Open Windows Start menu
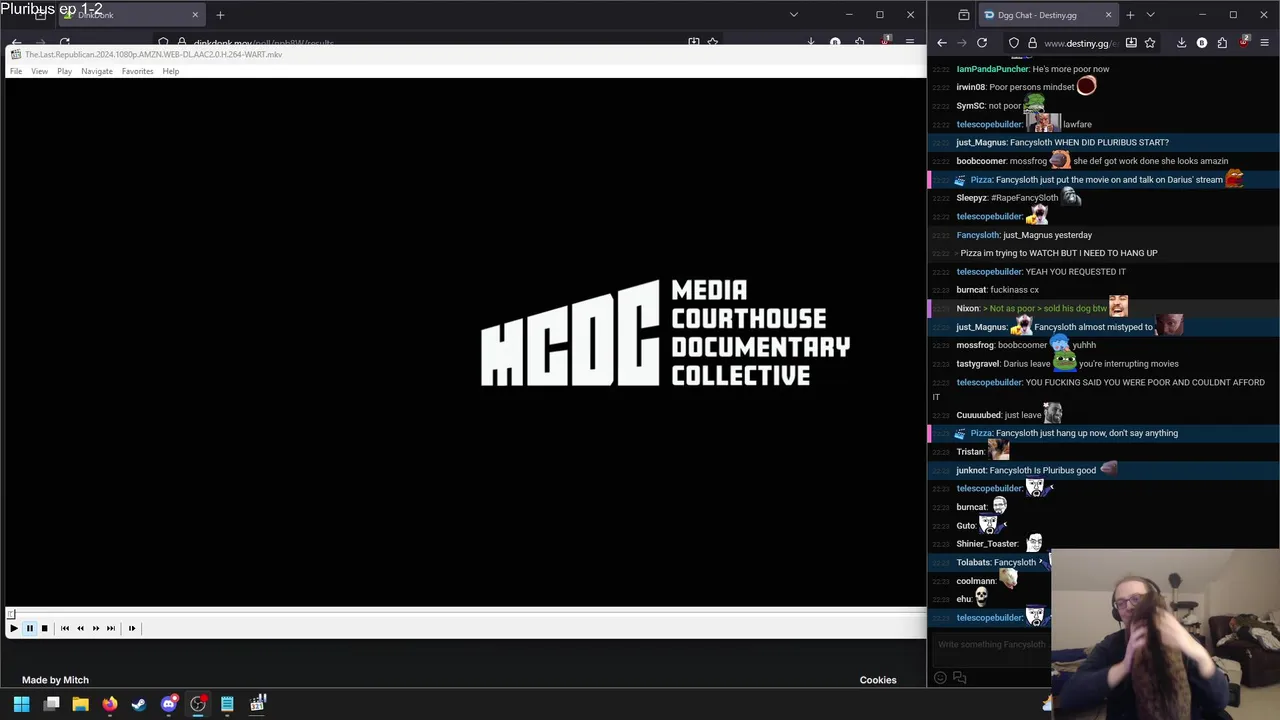1280x720 pixels. pos(21,704)
